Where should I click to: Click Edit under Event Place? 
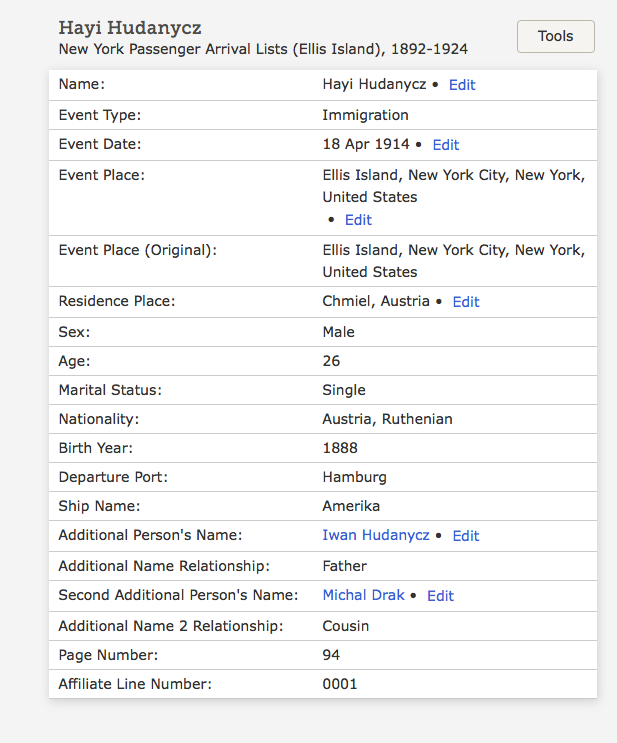(358, 220)
